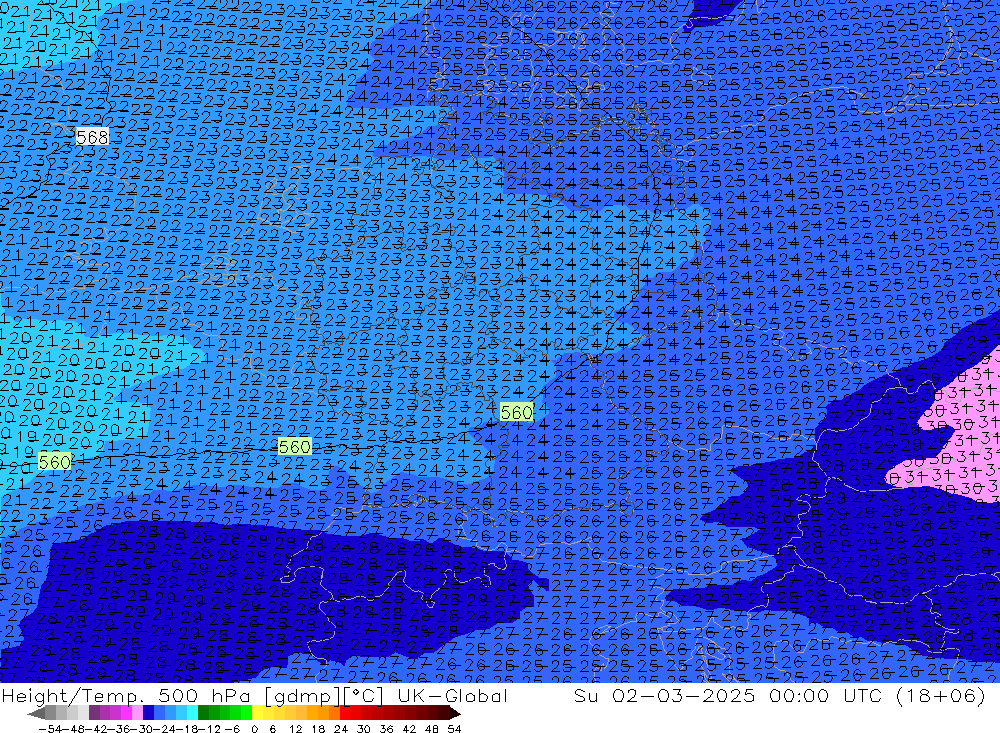Click the legend value '-54'
The width and height of the screenshot is (1000, 733).
coord(50,729)
